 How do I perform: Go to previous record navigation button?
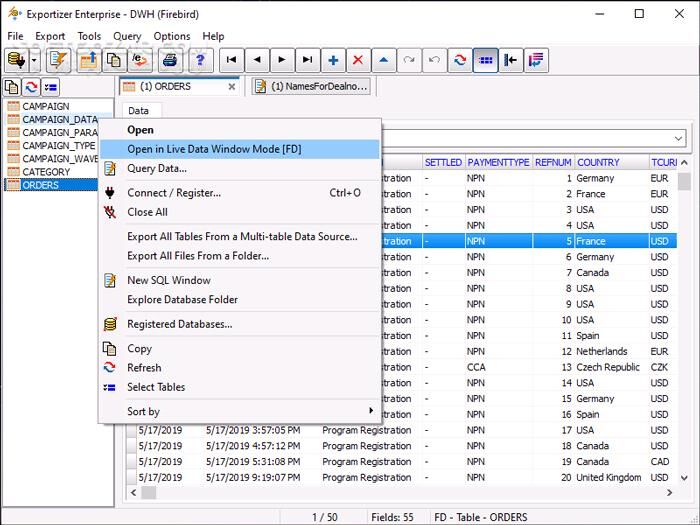257,60
